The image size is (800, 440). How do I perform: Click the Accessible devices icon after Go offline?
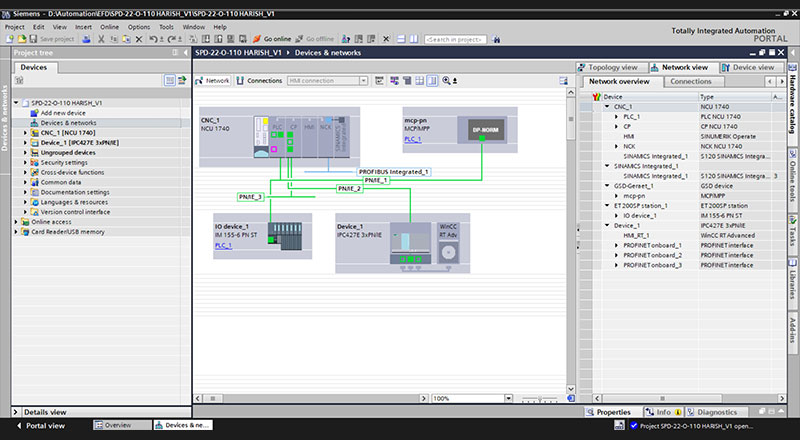tap(346, 39)
